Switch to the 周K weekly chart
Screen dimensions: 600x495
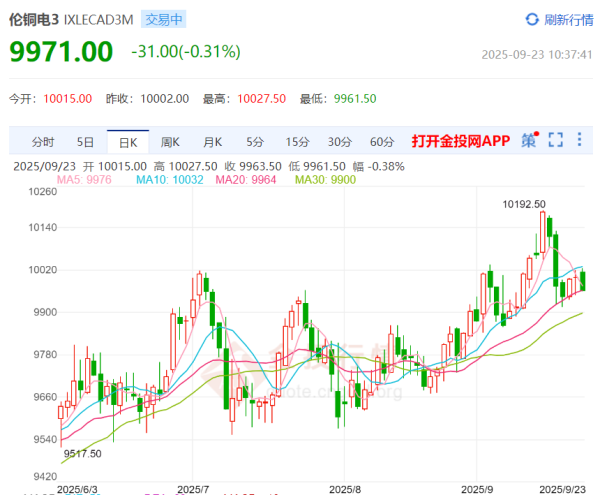coord(170,141)
